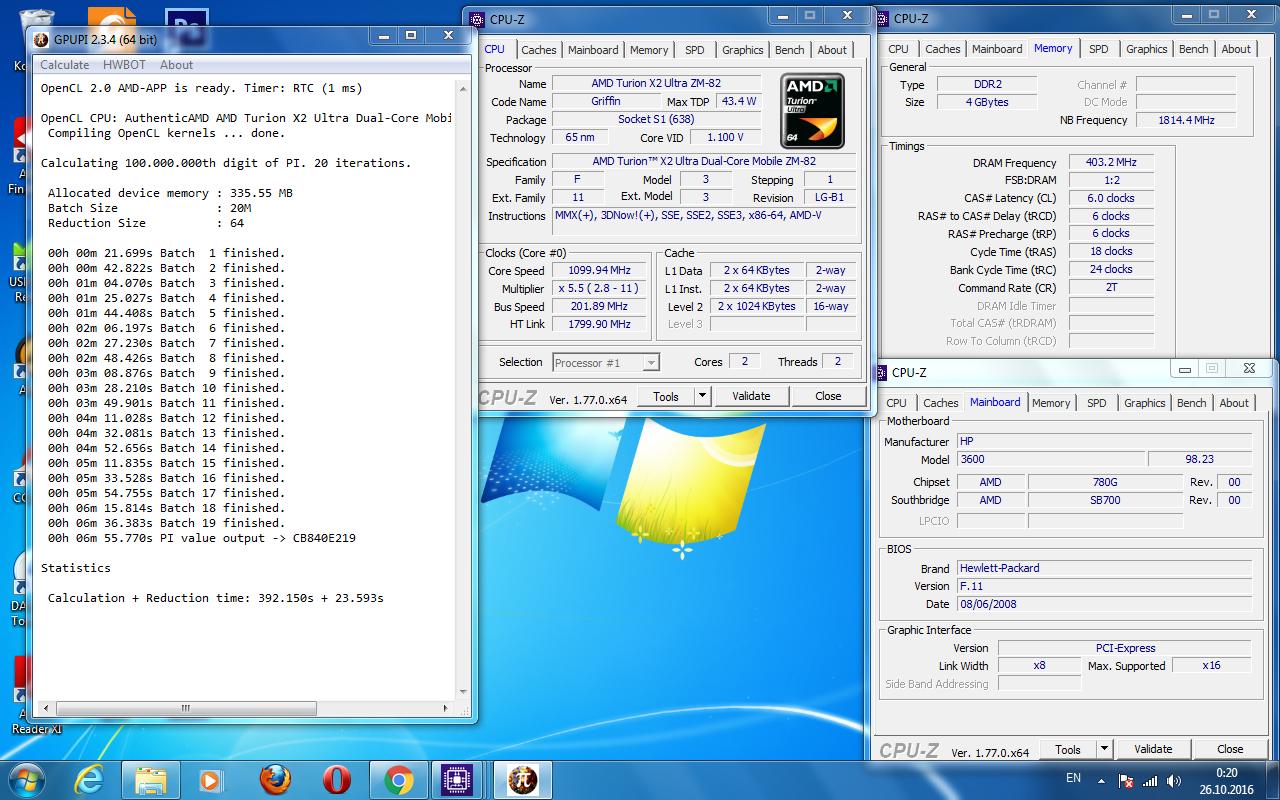This screenshot has height=800, width=1280.
Task: Select the chipset value "780G"
Action: coord(1105,482)
